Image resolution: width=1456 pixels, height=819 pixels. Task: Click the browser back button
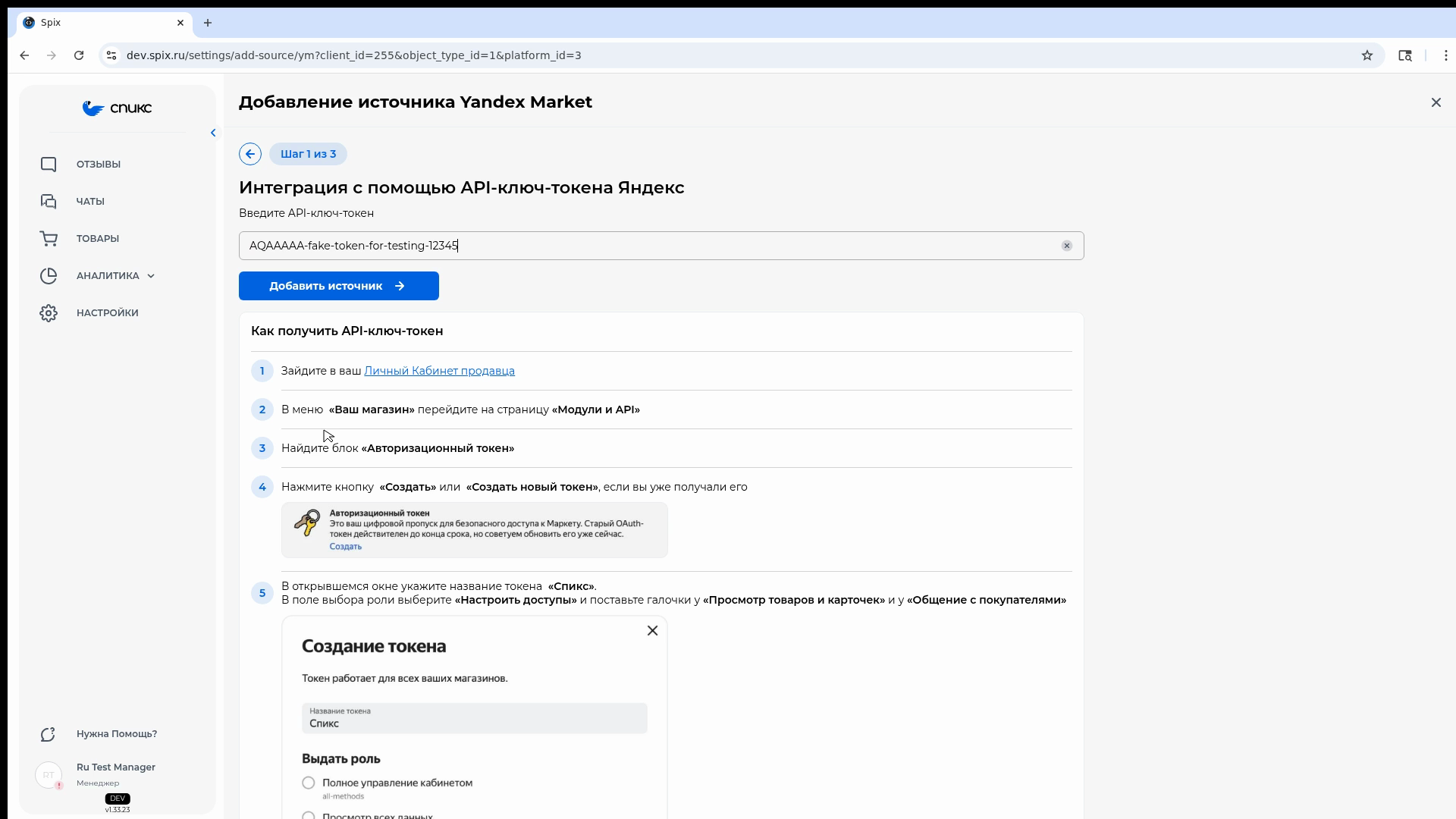click(x=24, y=55)
